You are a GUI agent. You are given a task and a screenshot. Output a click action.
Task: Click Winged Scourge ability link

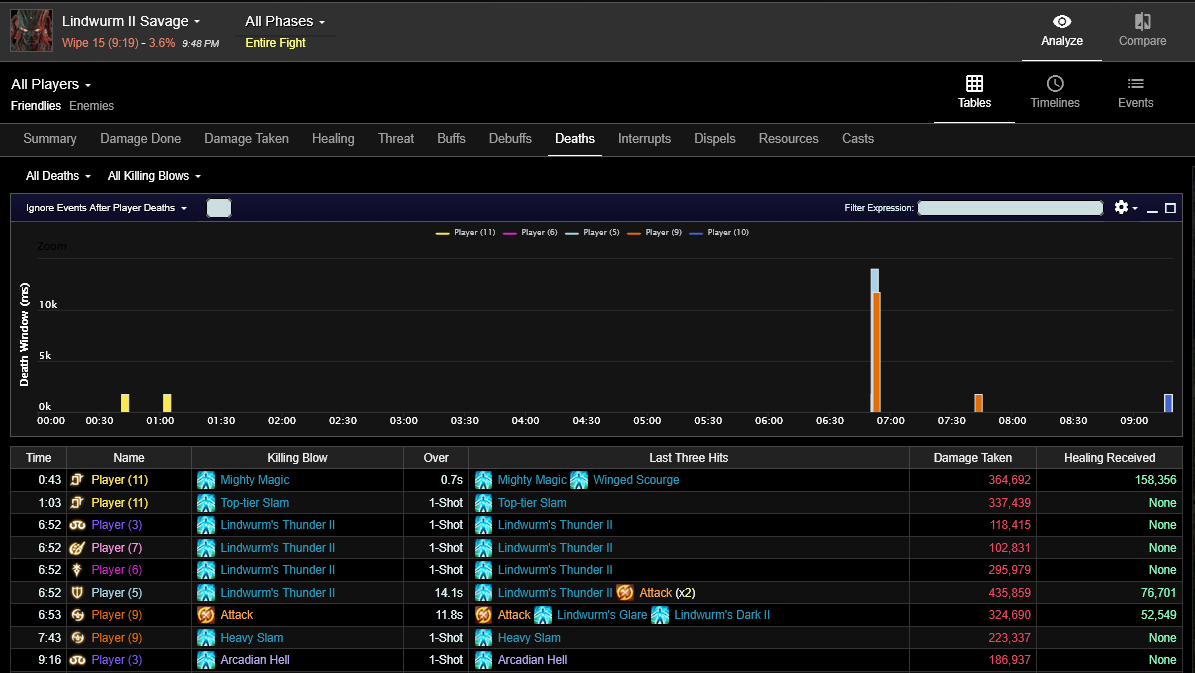click(636, 480)
